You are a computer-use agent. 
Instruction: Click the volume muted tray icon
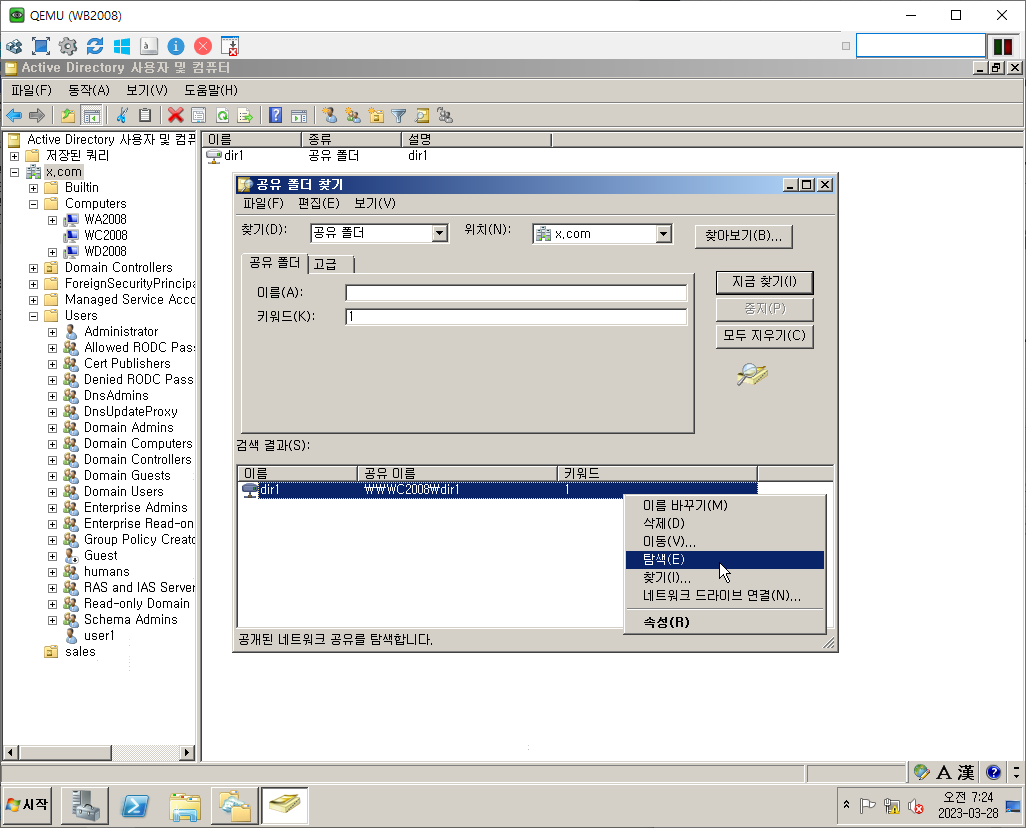[916, 806]
